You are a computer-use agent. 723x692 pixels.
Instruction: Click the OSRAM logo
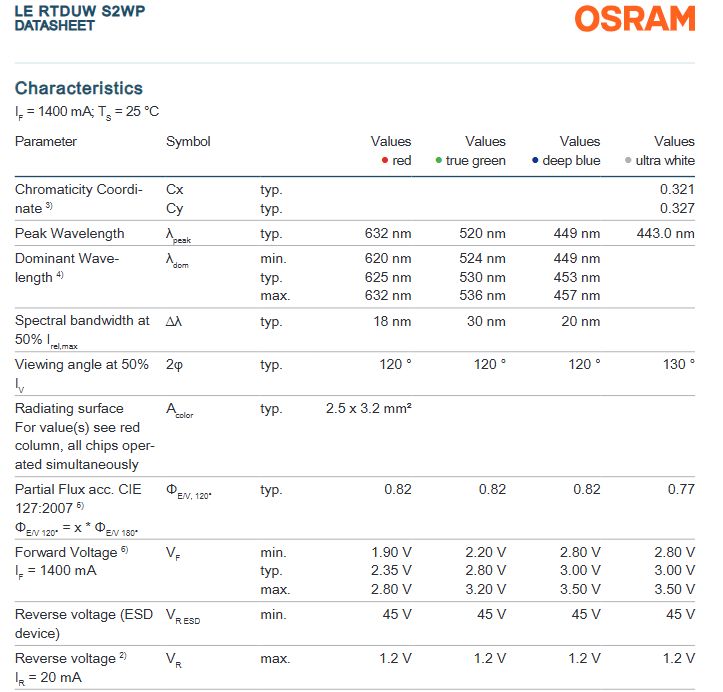click(635, 19)
